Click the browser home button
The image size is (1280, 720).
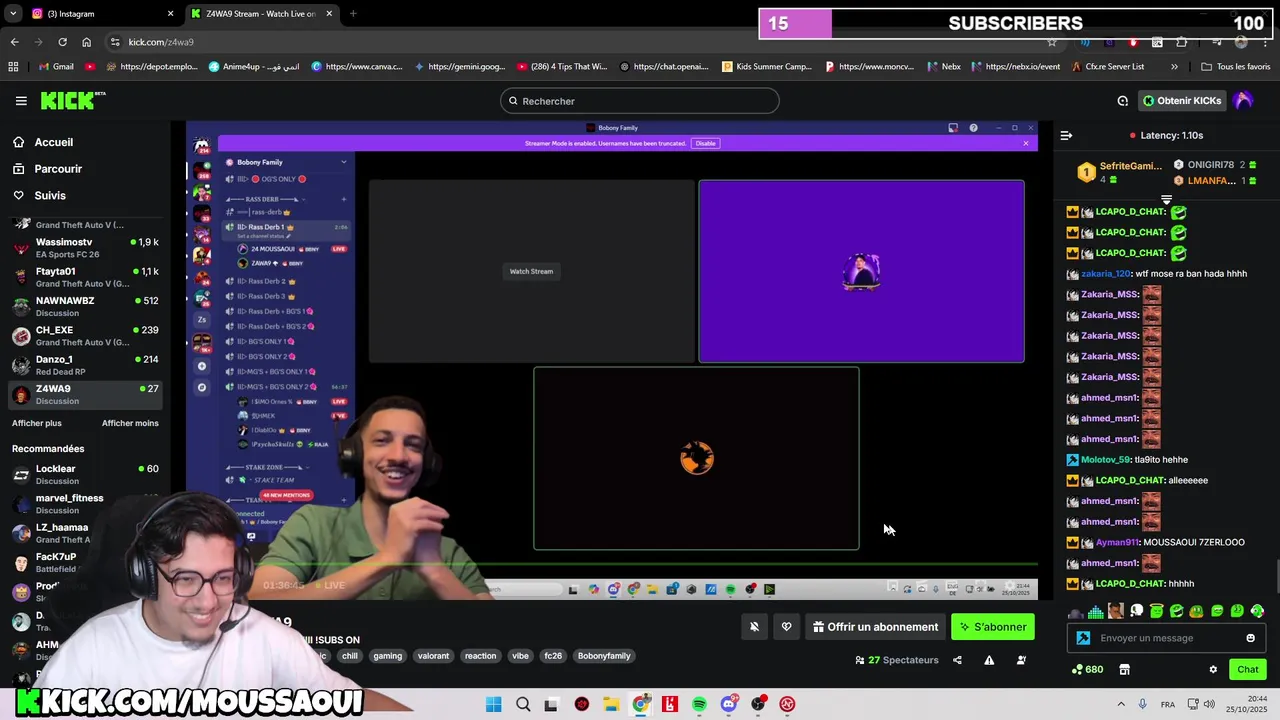pos(87,42)
